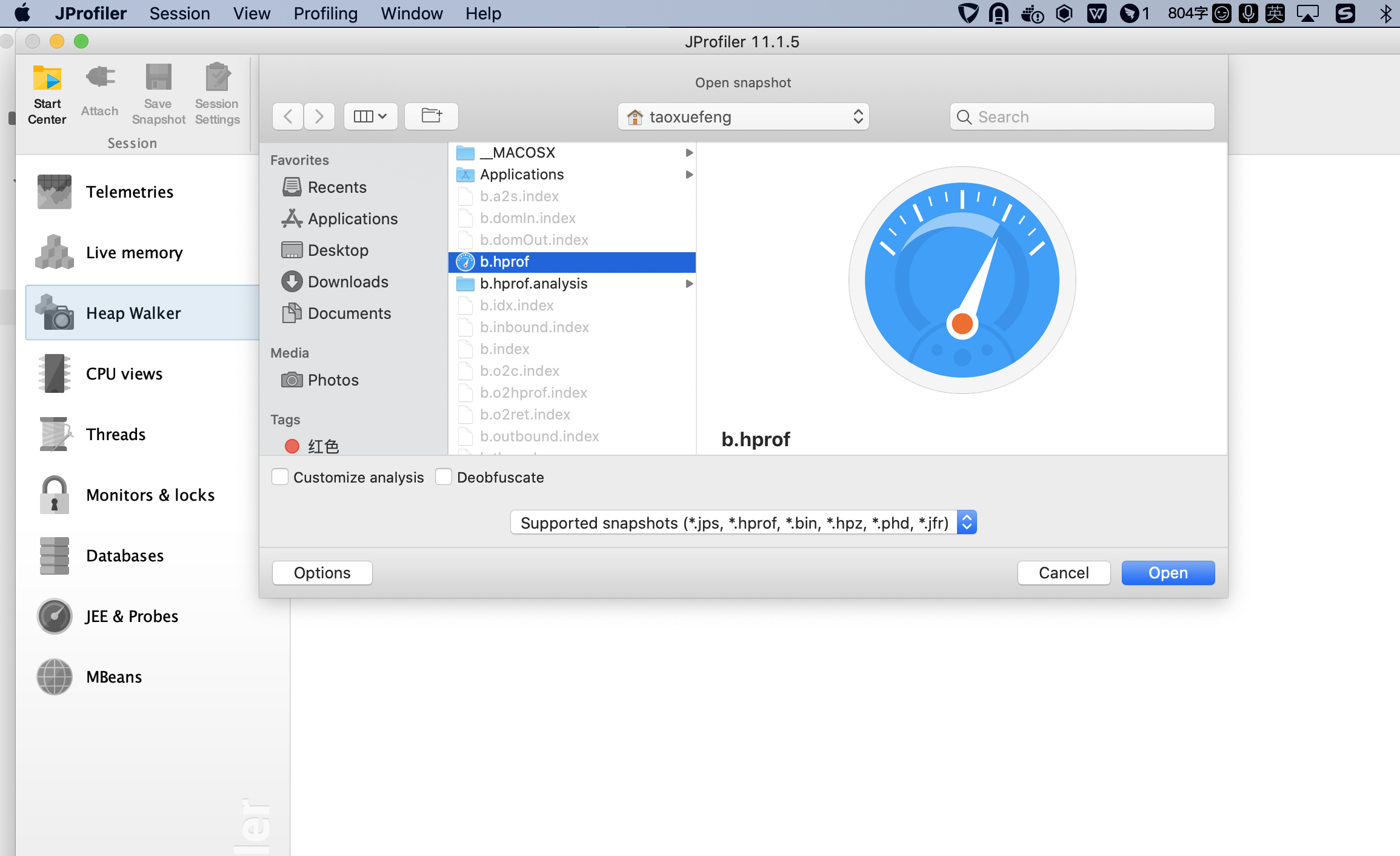Click the Save Snapshot disk icon
The width and height of the screenshot is (1400, 856).
point(158,78)
